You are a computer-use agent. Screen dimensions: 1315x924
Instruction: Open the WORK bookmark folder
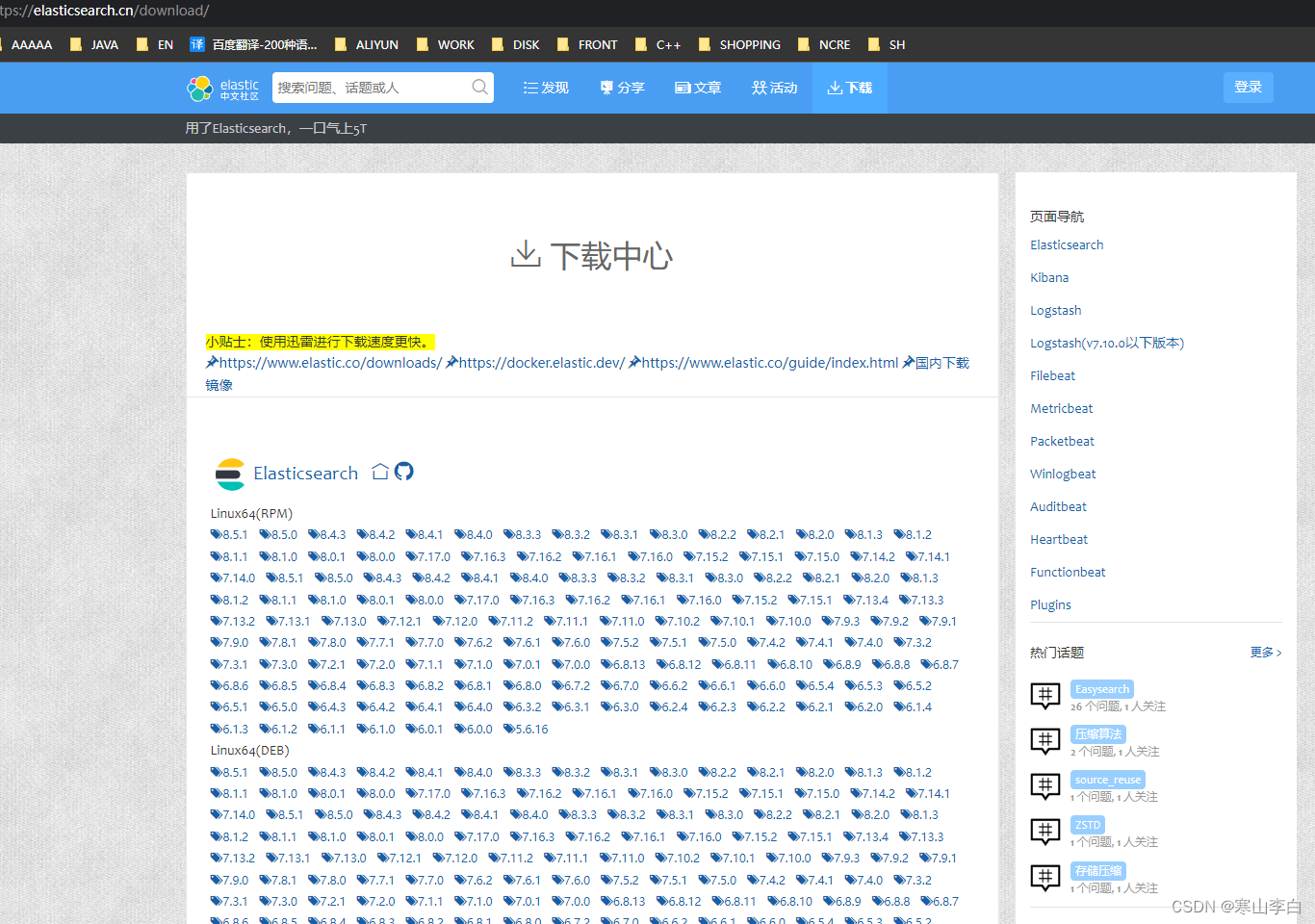[446, 44]
